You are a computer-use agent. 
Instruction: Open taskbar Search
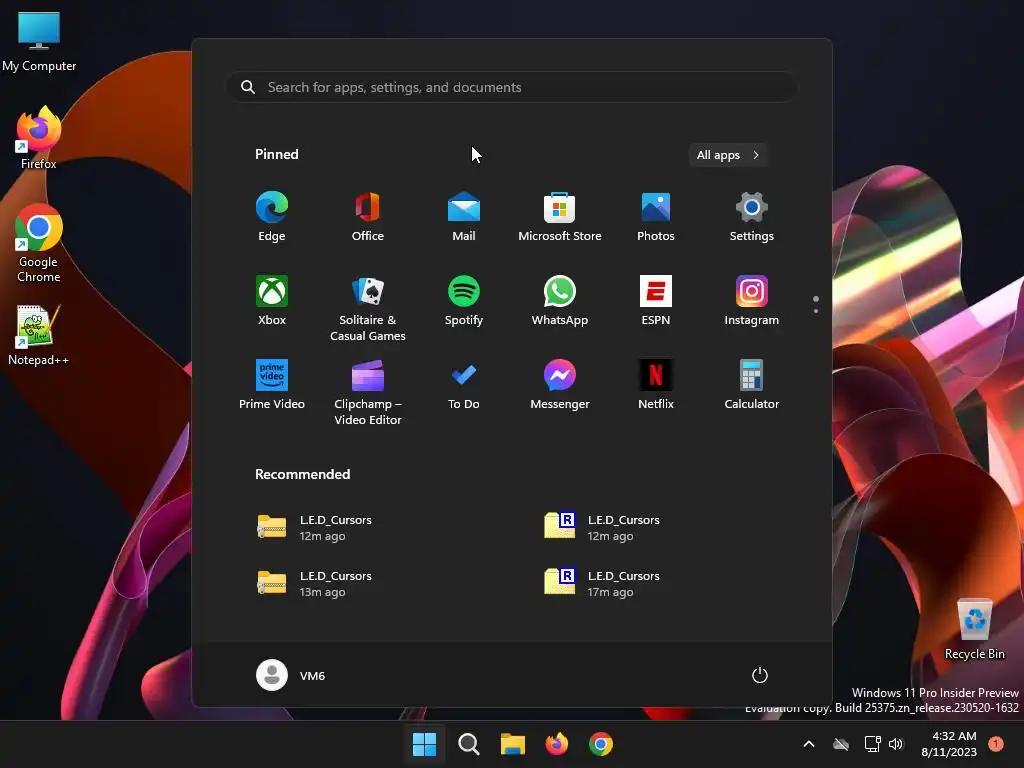[x=469, y=744]
